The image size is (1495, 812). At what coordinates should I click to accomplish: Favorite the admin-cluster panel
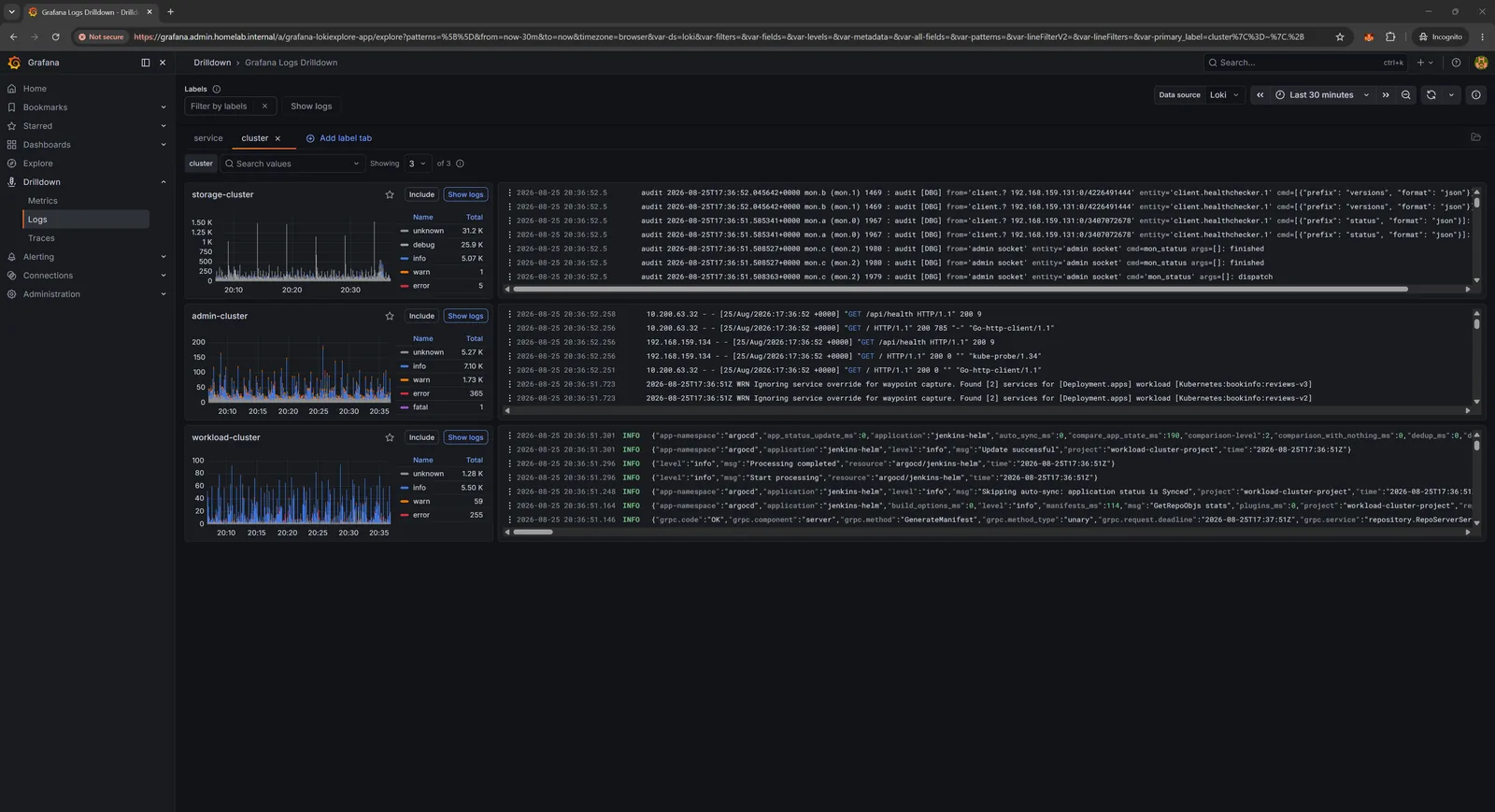coord(390,316)
